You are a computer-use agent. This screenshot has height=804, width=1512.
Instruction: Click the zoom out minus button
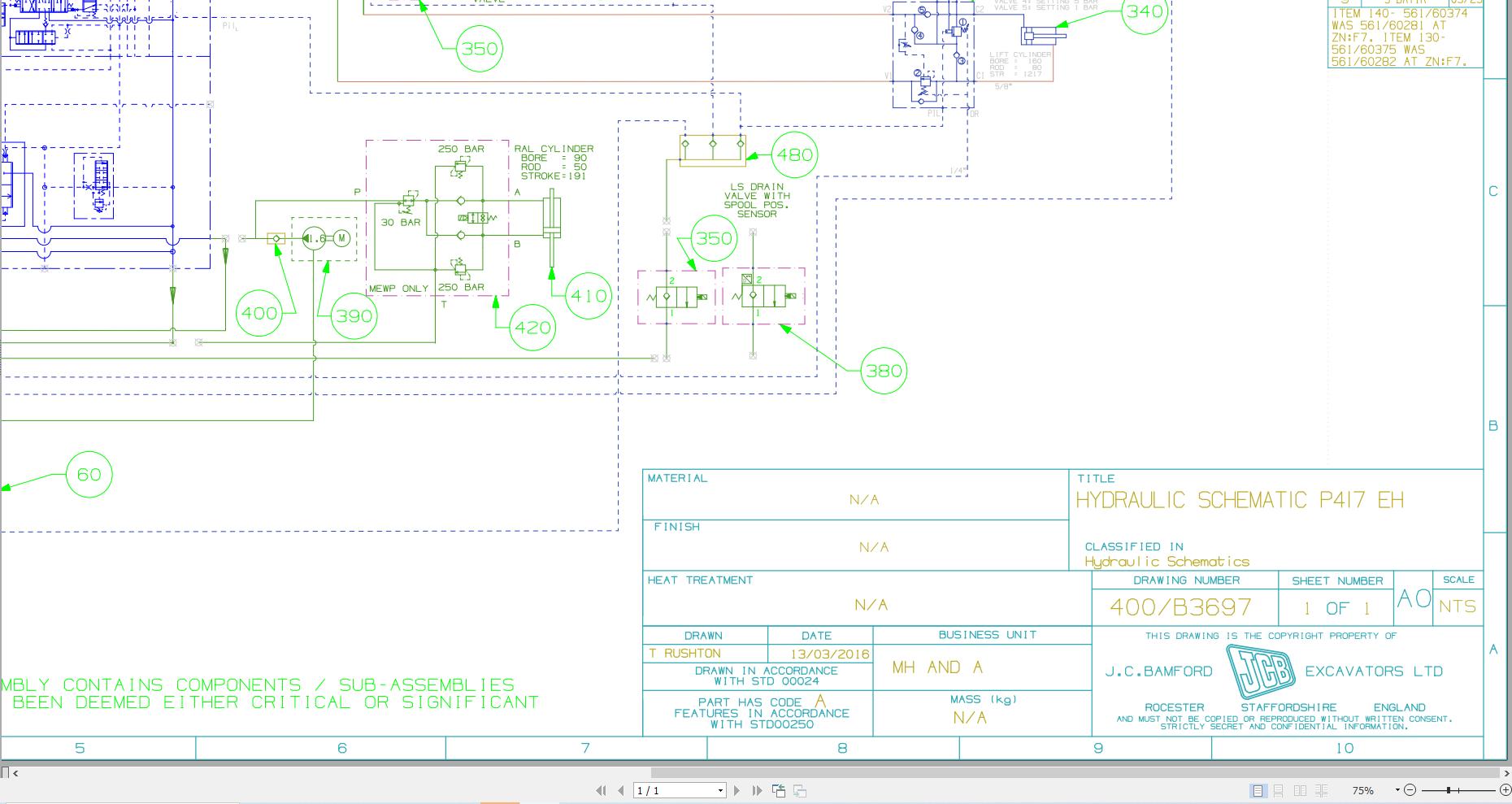click(x=1410, y=790)
